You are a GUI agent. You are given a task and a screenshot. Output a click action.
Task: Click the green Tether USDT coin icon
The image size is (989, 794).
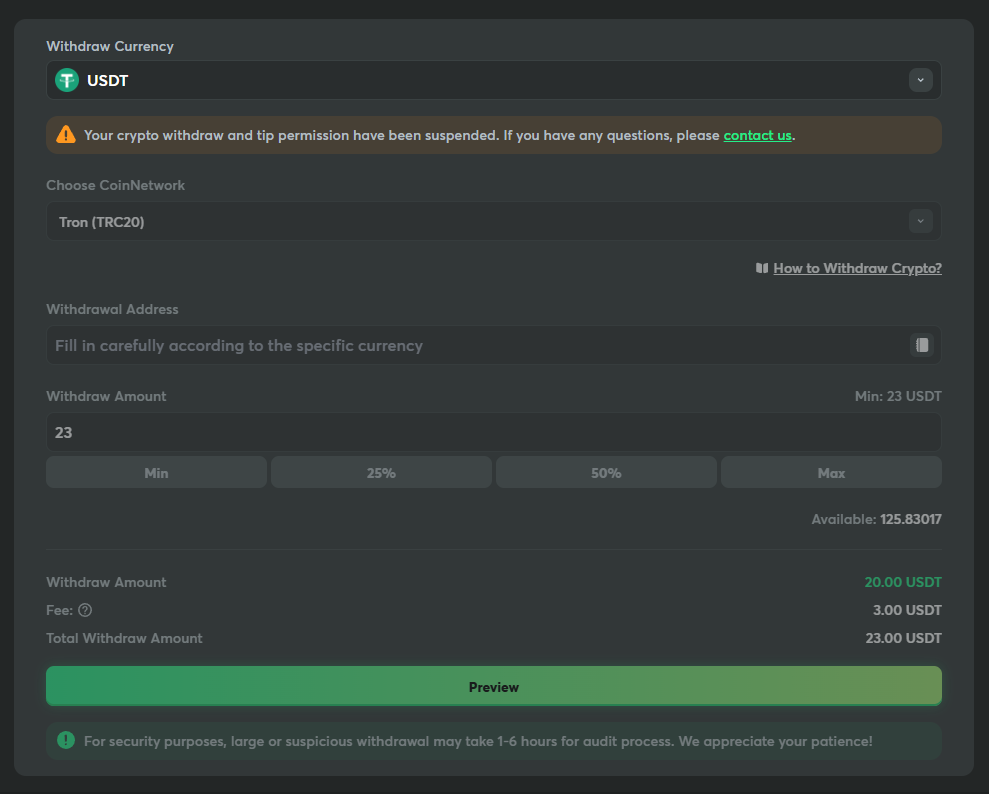pyautogui.click(x=67, y=80)
